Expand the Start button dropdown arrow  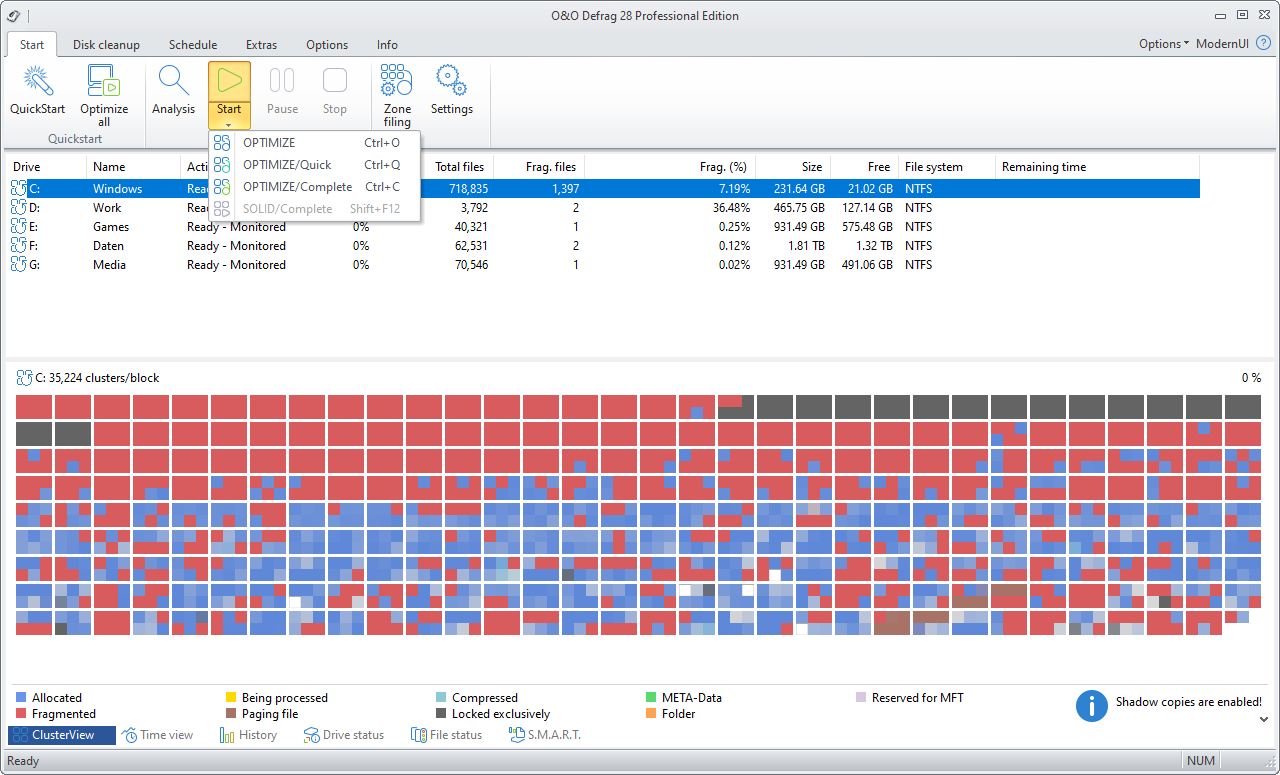(x=229, y=124)
